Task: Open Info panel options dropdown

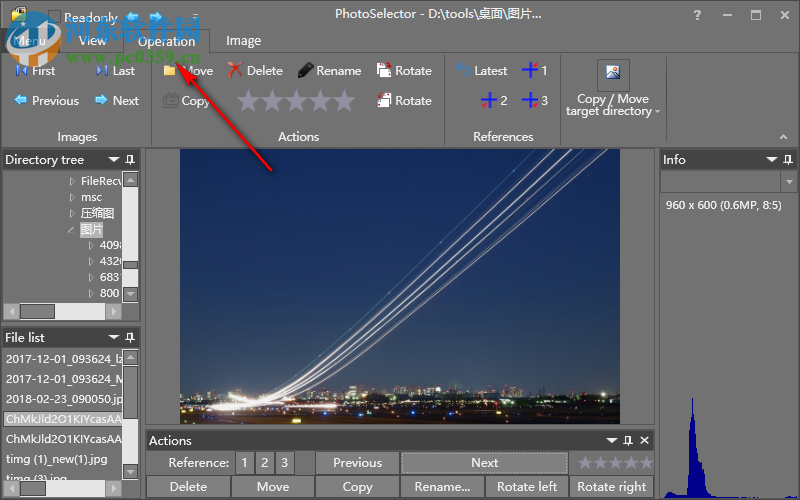Action: [772, 160]
